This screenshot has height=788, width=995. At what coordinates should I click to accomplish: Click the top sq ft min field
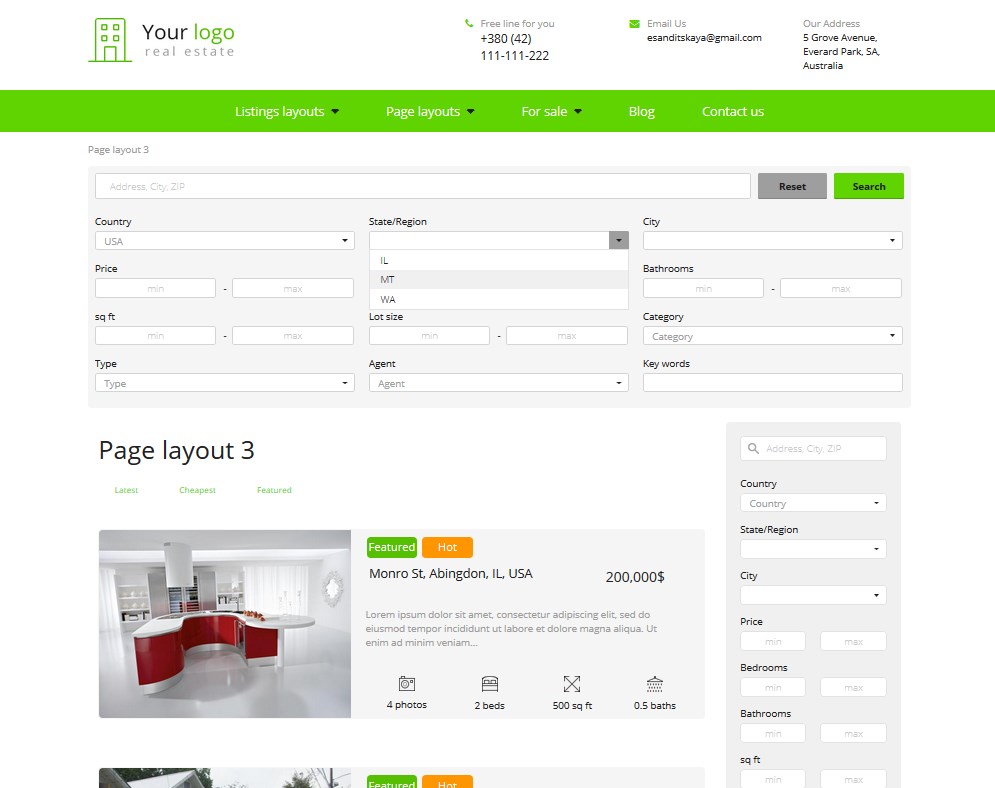155,336
